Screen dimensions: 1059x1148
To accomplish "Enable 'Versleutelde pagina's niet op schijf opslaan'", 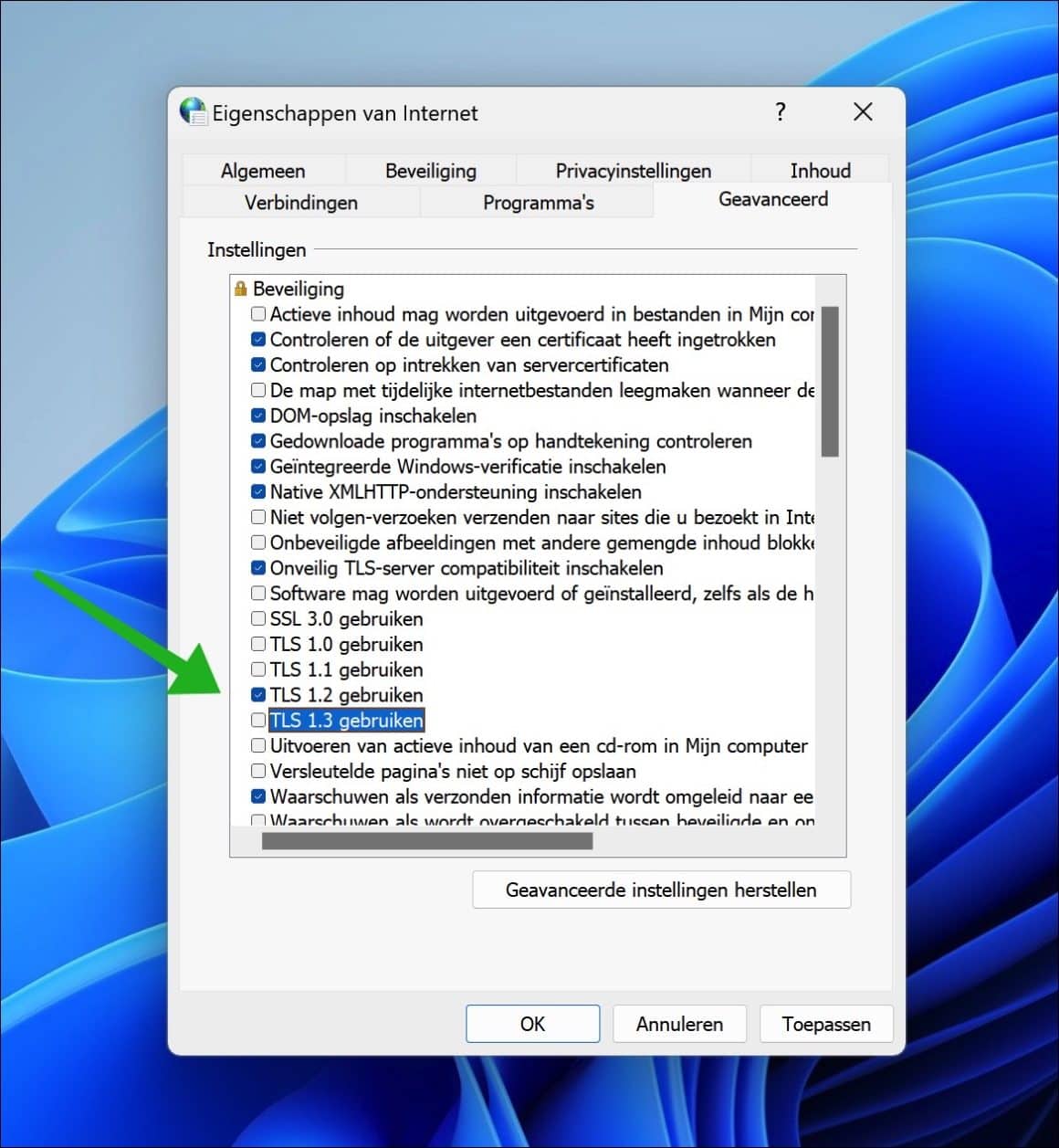I will pos(258,771).
